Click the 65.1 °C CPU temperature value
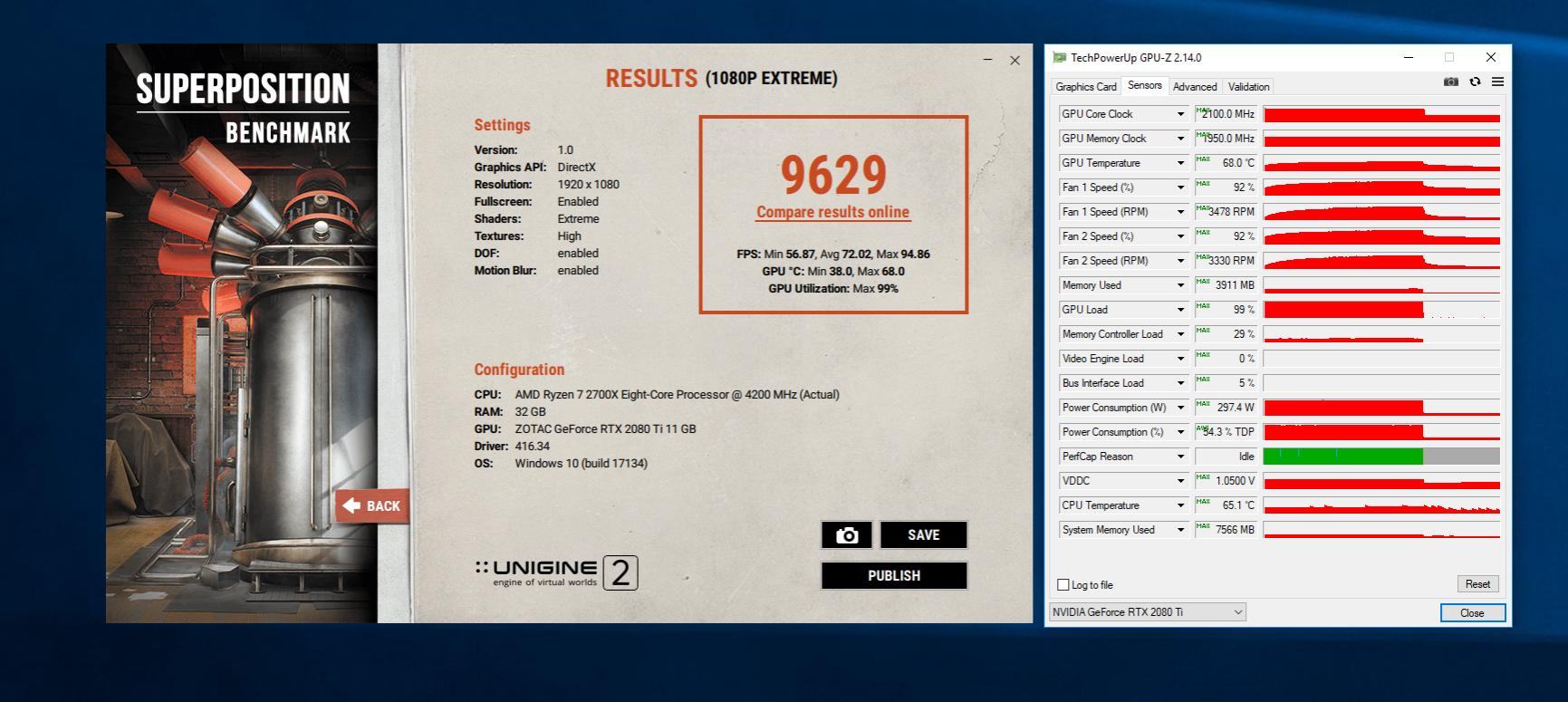The image size is (1568, 702). [x=1226, y=505]
